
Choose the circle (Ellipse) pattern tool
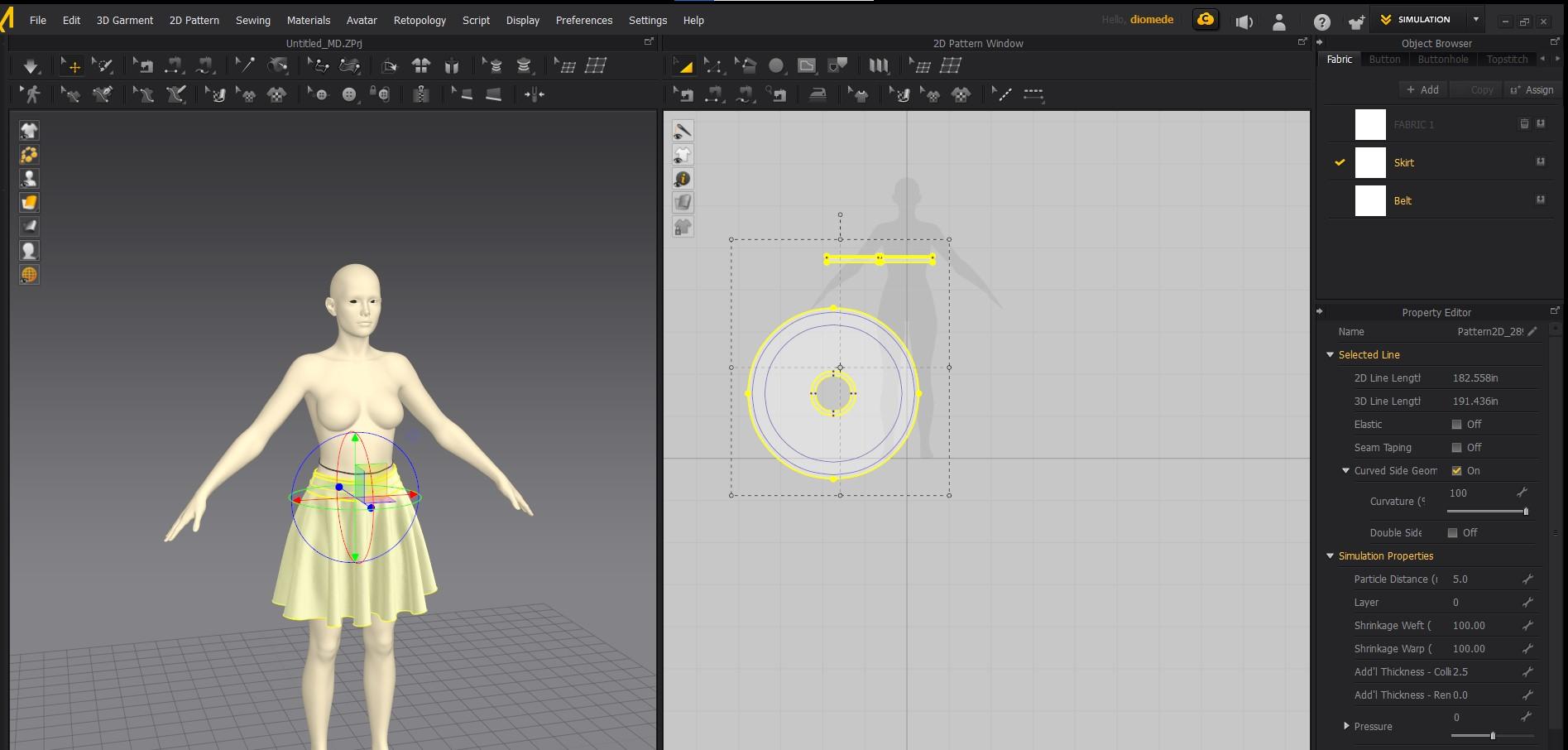click(775, 66)
